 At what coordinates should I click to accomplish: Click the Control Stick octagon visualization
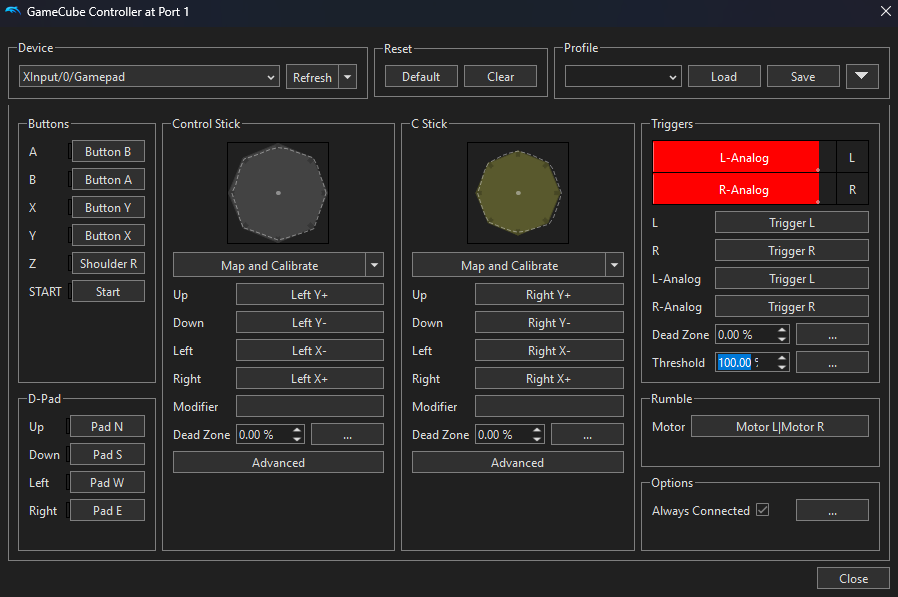[278, 193]
